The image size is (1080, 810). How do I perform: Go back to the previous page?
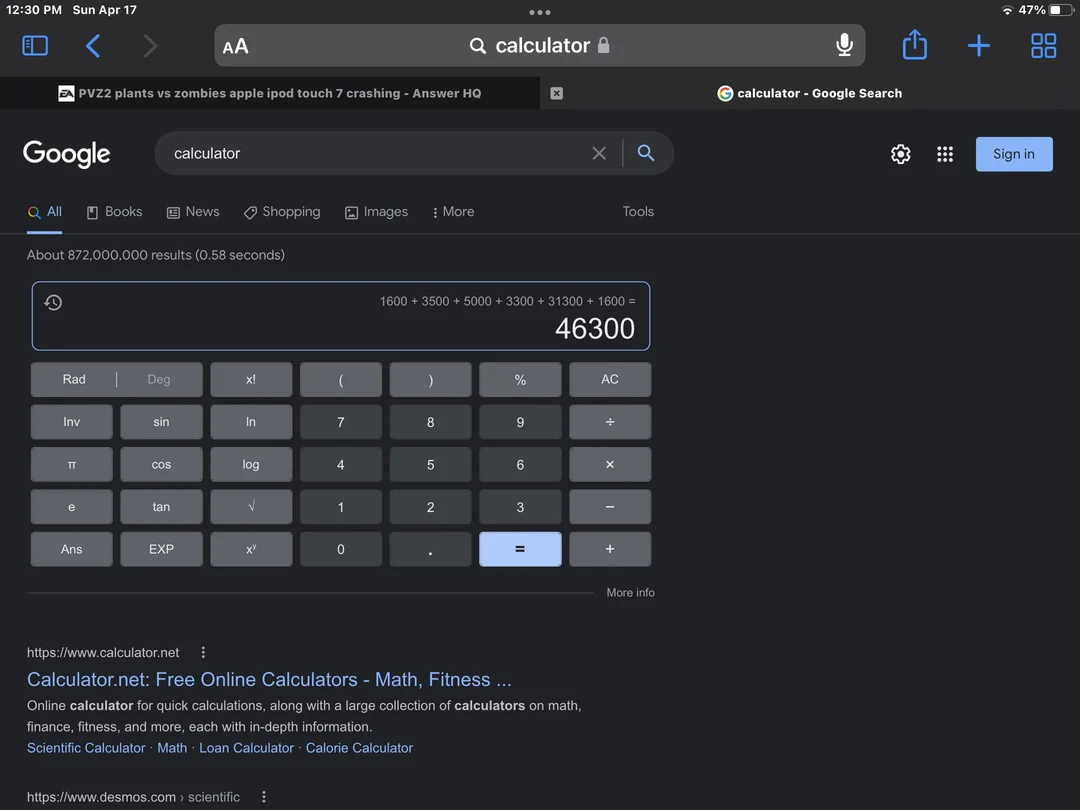93,46
